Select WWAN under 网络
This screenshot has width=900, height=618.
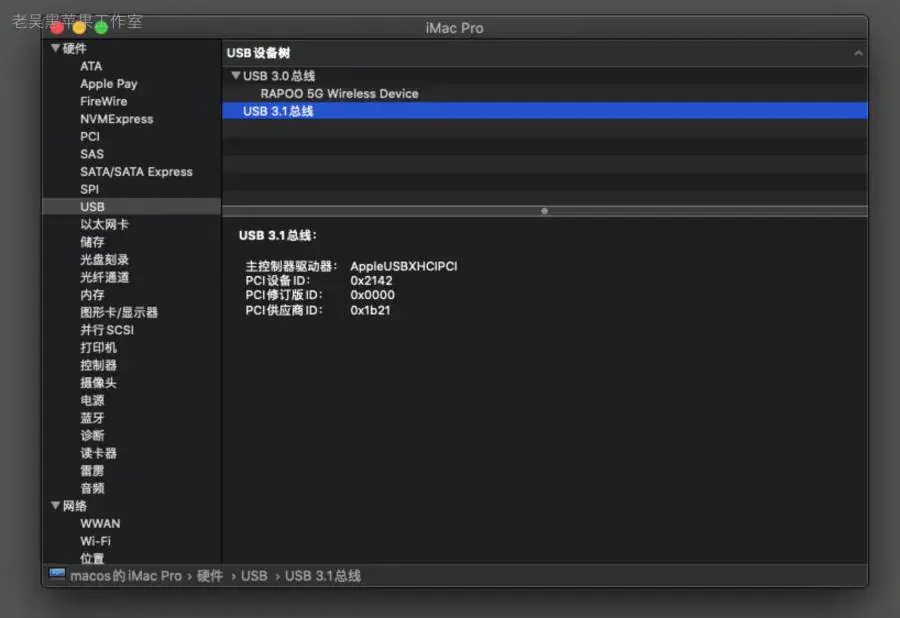pos(100,523)
